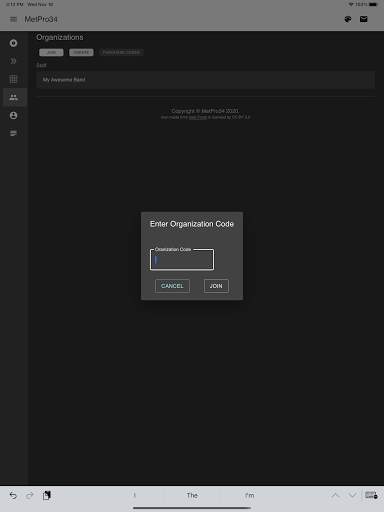Click the JOIN button under Organizations heading
The height and width of the screenshot is (512, 384).
click(51, 52)
